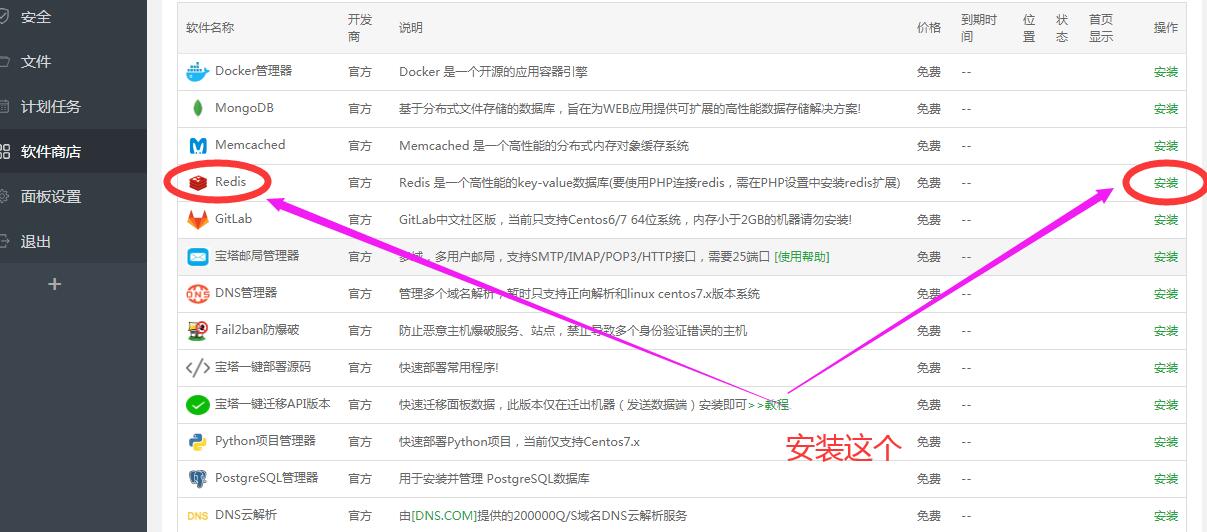
Task: Click the green checkmark migration API icon
Action: [197, 405]
